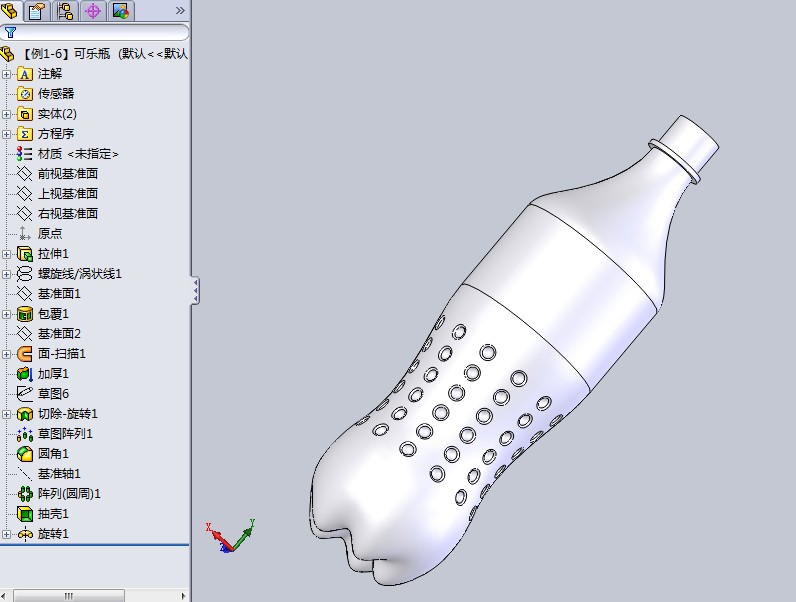Image resolution: width=796 pixels, height=602 pixels.
Task: Expand the 切除-旋转1 revolved cut
Action: point(6,414)
